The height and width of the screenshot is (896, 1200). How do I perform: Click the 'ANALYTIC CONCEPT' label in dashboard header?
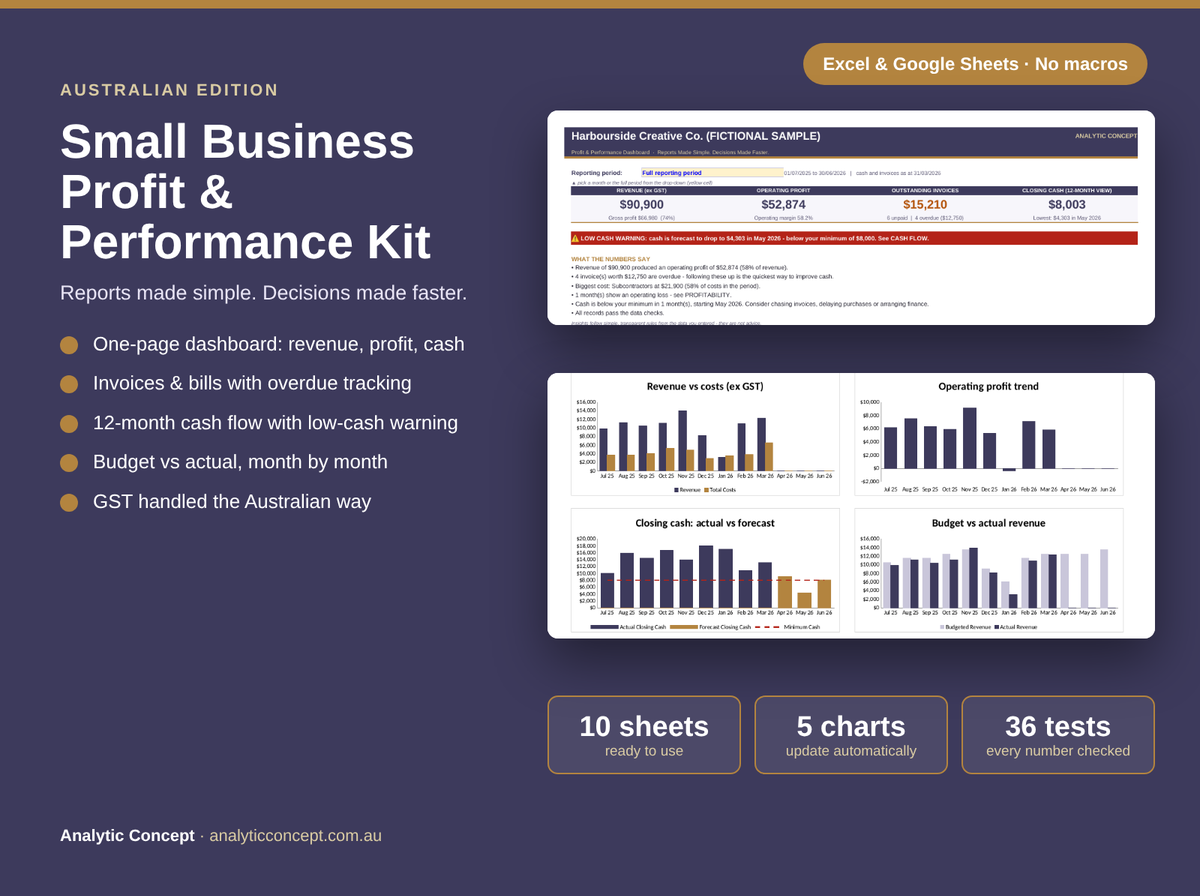[1106, 136]
